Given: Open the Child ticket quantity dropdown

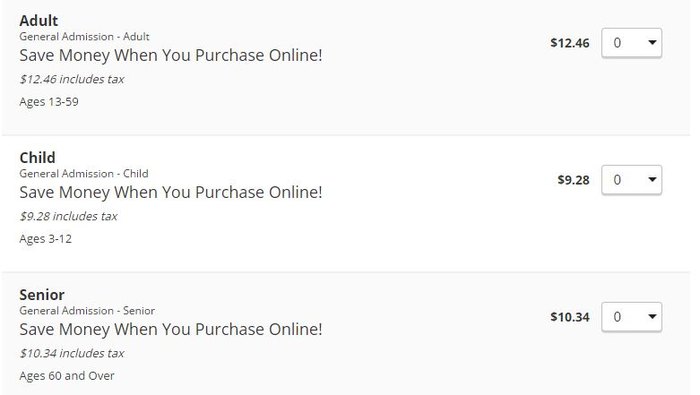Looking at the screenshot, I should coord(631,180).
